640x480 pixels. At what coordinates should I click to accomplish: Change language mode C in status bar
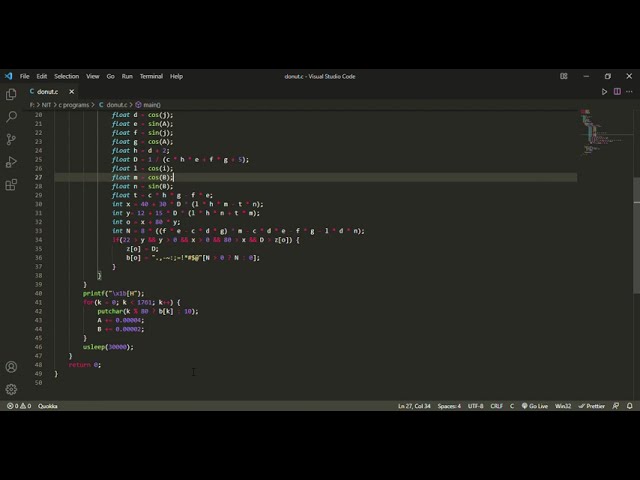point(512,406)
